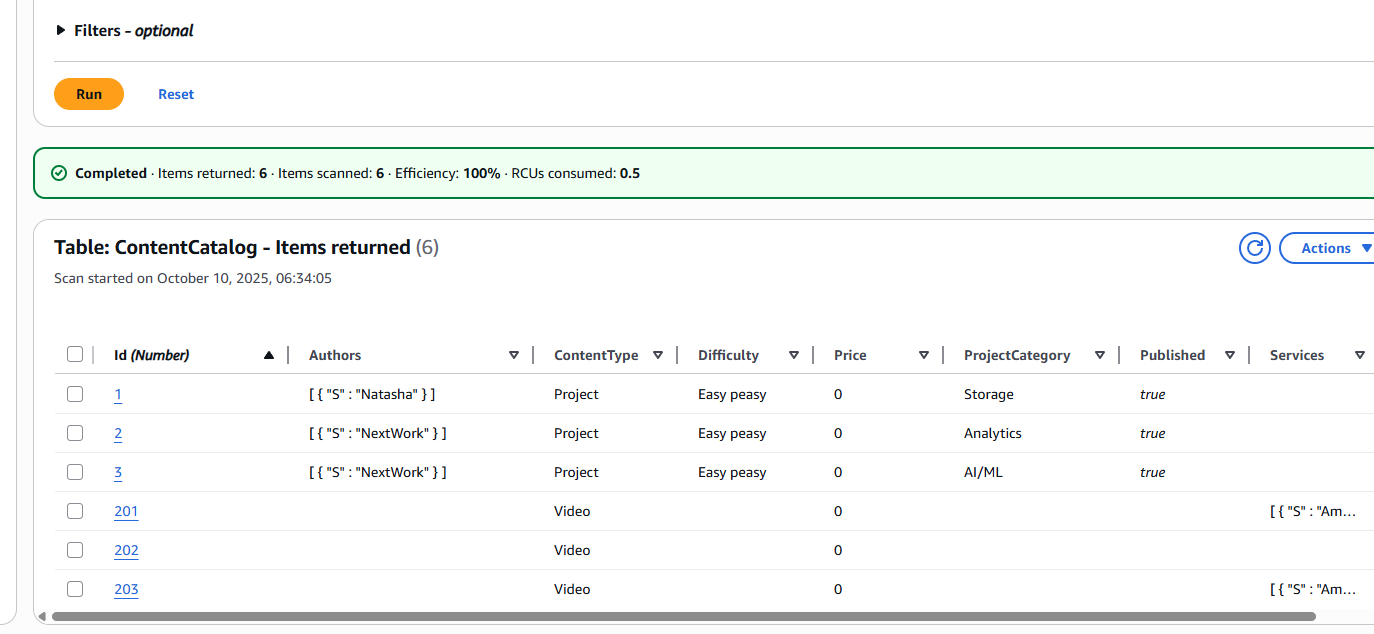The height and width of the screenshot is (634, 1374).
Task: Open the Published column filter icon
Action: click(1230, 354)
